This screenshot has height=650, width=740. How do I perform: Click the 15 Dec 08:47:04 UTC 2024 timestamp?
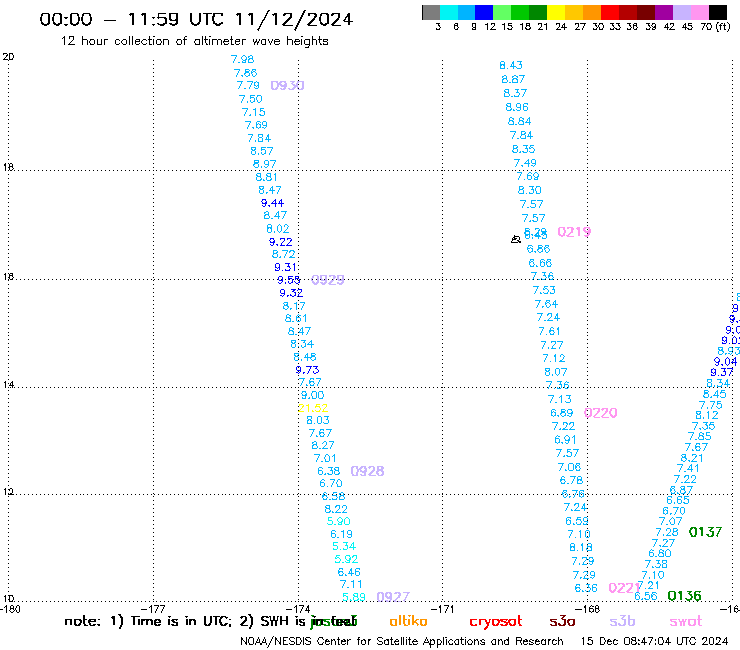pos(655,641)
